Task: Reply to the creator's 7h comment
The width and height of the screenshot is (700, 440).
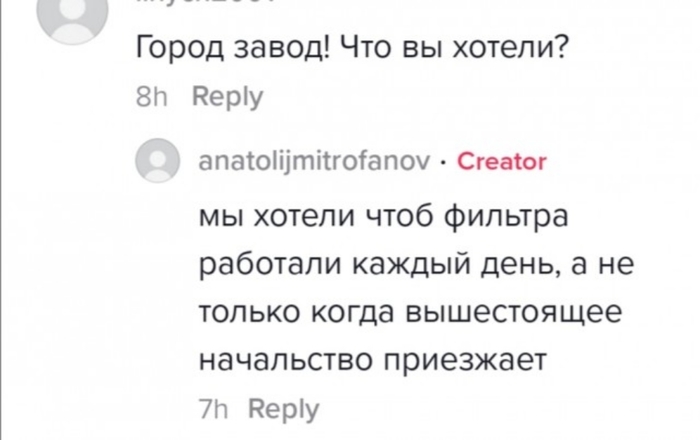Action: 283,409
